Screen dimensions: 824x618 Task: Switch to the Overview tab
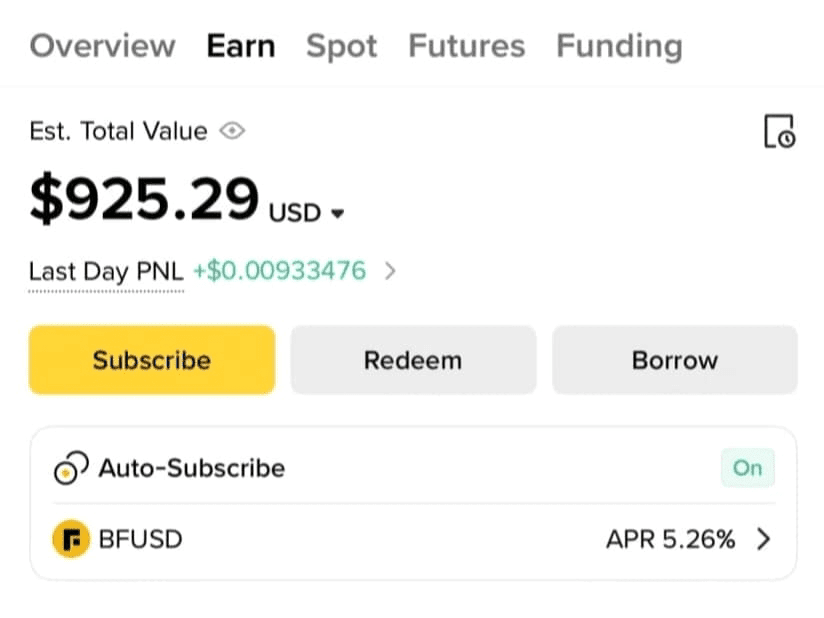tap(102, 46)
